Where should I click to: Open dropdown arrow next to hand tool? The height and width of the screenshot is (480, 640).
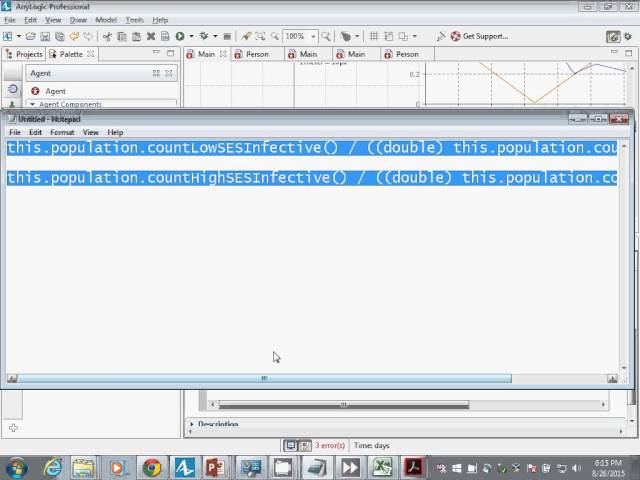pos(357,36)
